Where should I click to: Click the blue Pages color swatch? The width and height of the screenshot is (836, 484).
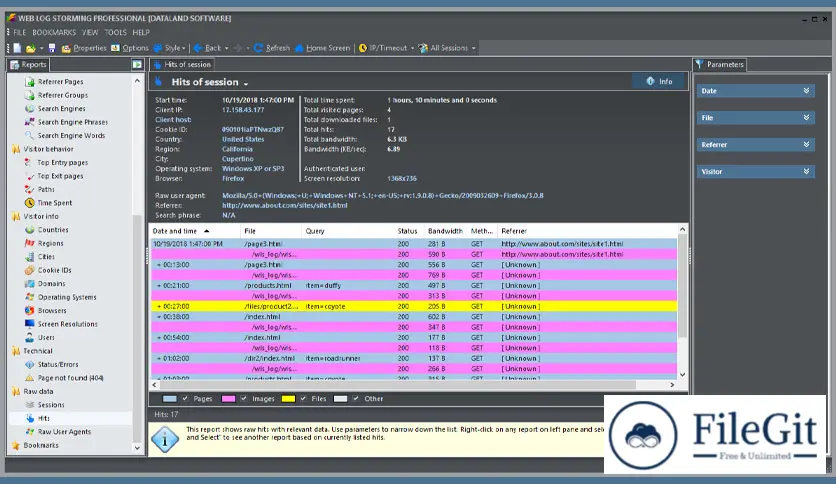coord(170,399)
